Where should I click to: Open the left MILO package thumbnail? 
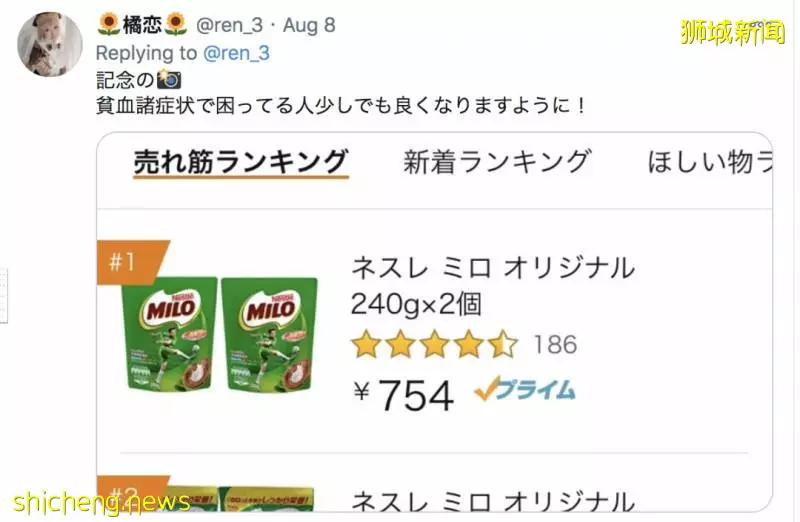point(169,334)
